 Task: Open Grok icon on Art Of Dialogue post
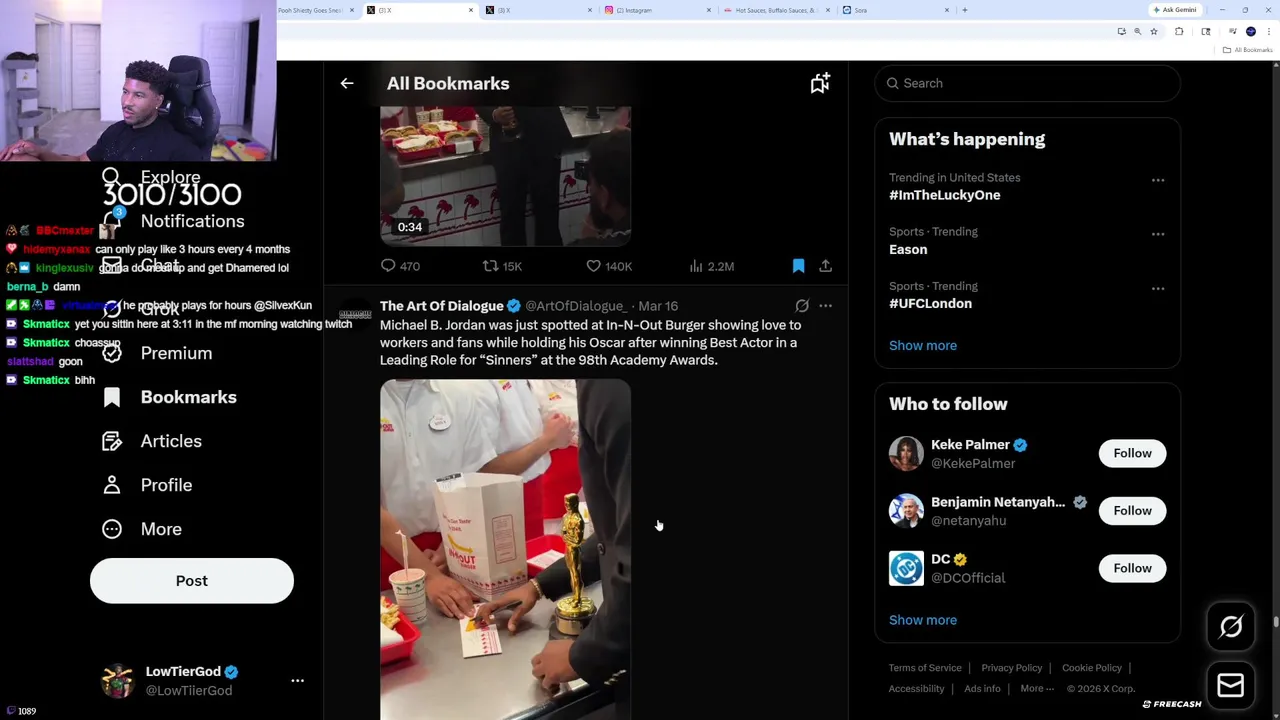coord(802,306)
